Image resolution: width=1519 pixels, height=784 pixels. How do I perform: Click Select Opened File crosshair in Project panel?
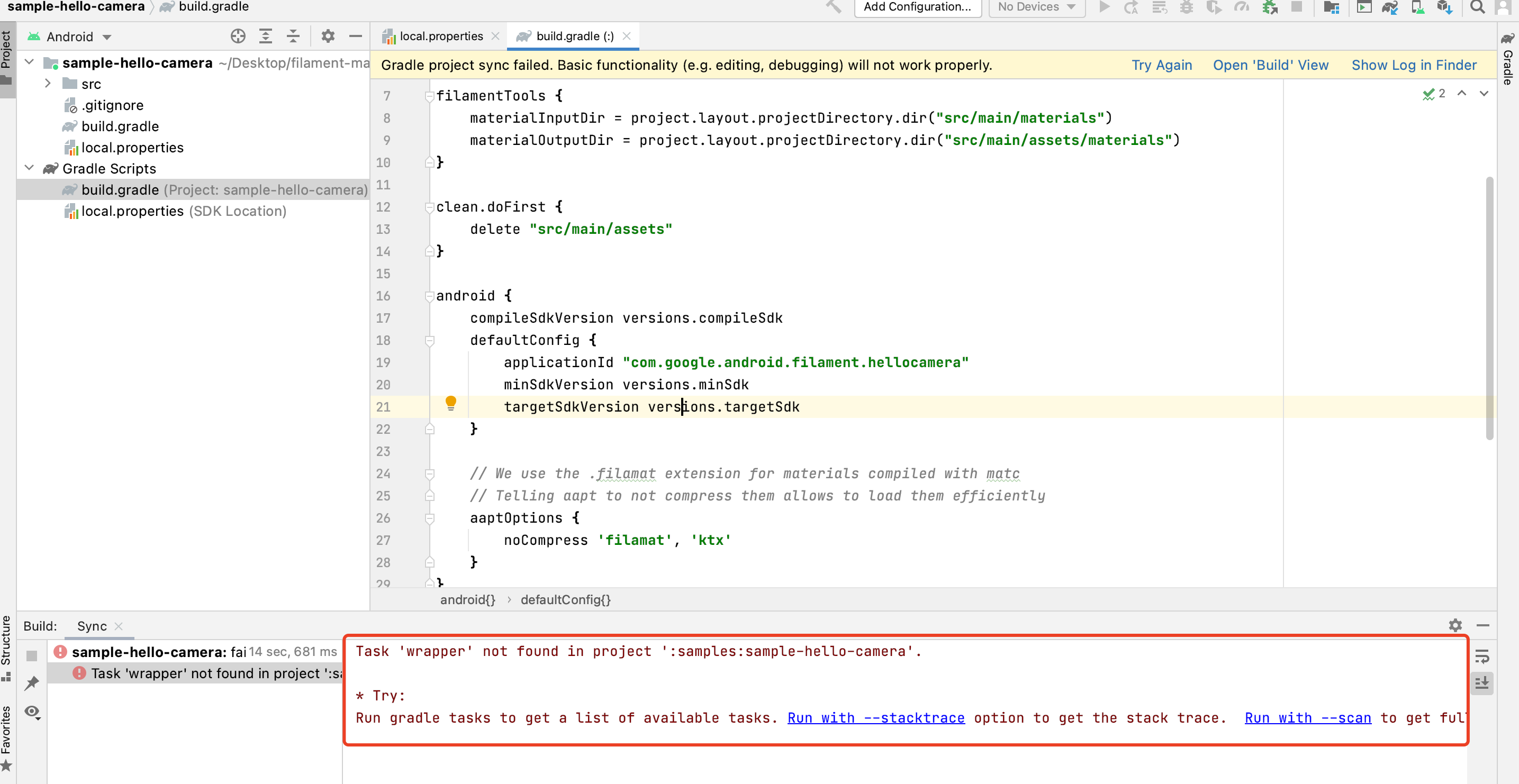point(238,36)
